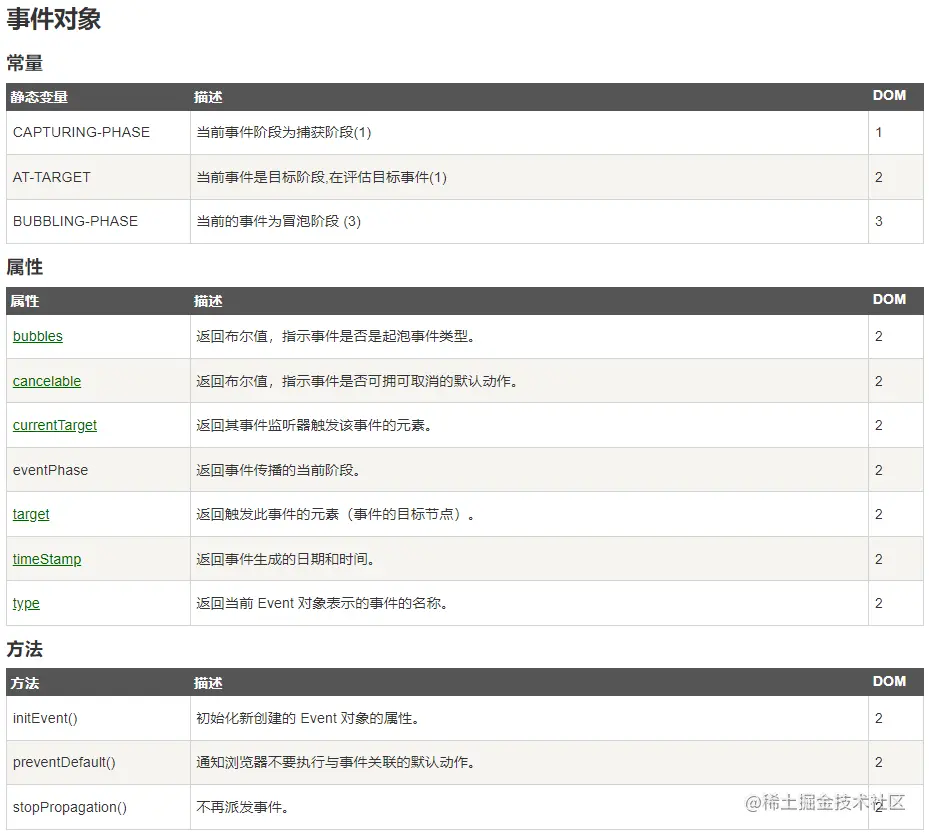Click description 返回事件传播的当前阶段

pos(278,470)
